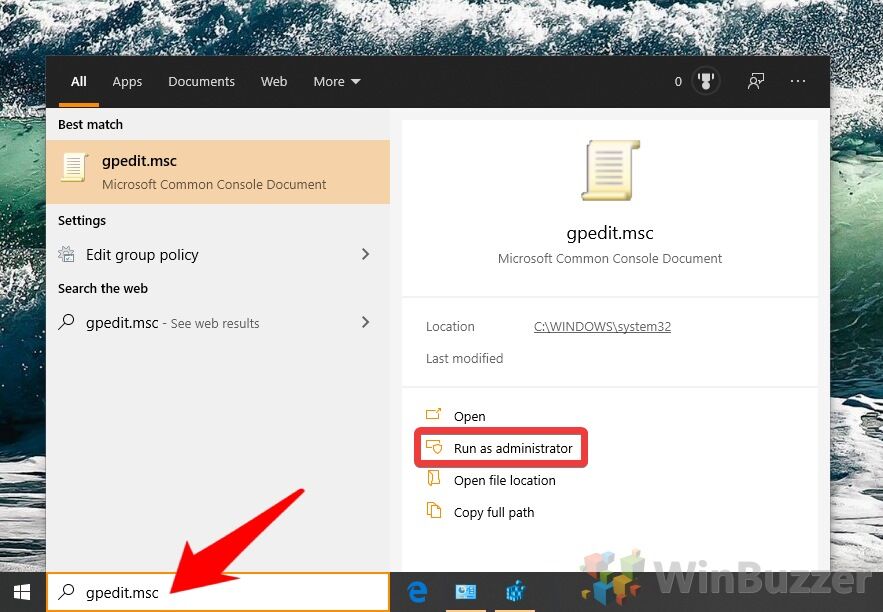Switch to the Documents tab
The height and width of the screenshot is (612, 883).
202,82
